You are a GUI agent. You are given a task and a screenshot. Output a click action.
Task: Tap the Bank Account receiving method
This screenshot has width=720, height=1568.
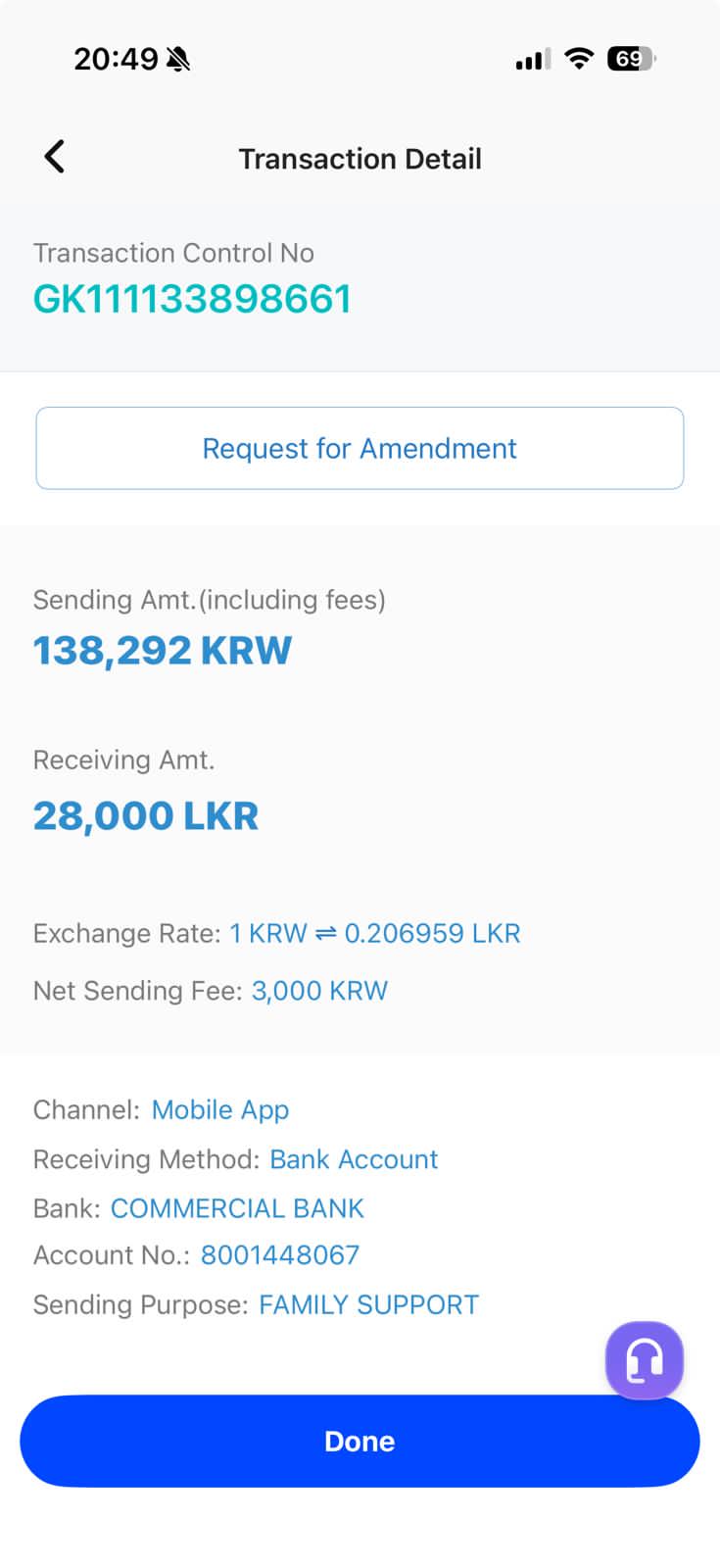coord(354,1159)
